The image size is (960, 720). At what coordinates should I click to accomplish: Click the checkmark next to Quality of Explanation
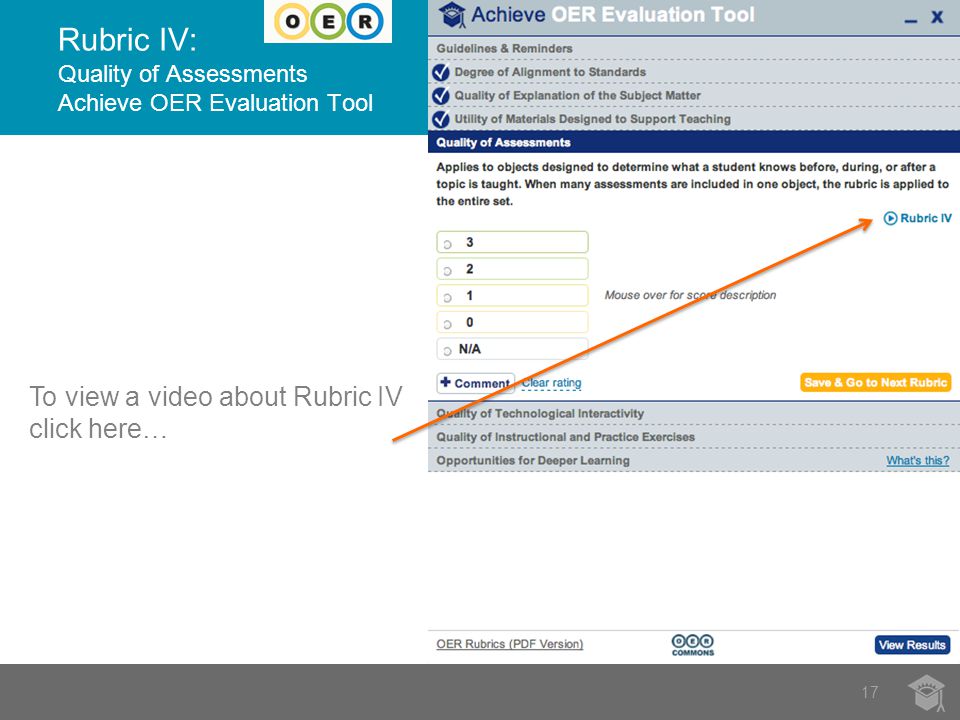pos(441,96)
